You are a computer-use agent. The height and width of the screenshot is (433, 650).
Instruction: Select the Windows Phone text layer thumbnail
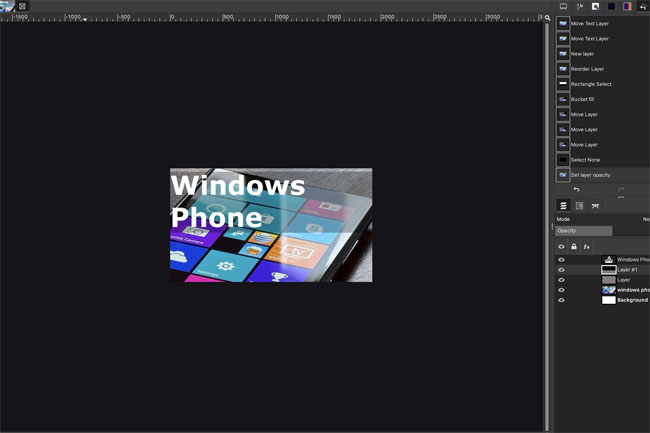point(609,260)
